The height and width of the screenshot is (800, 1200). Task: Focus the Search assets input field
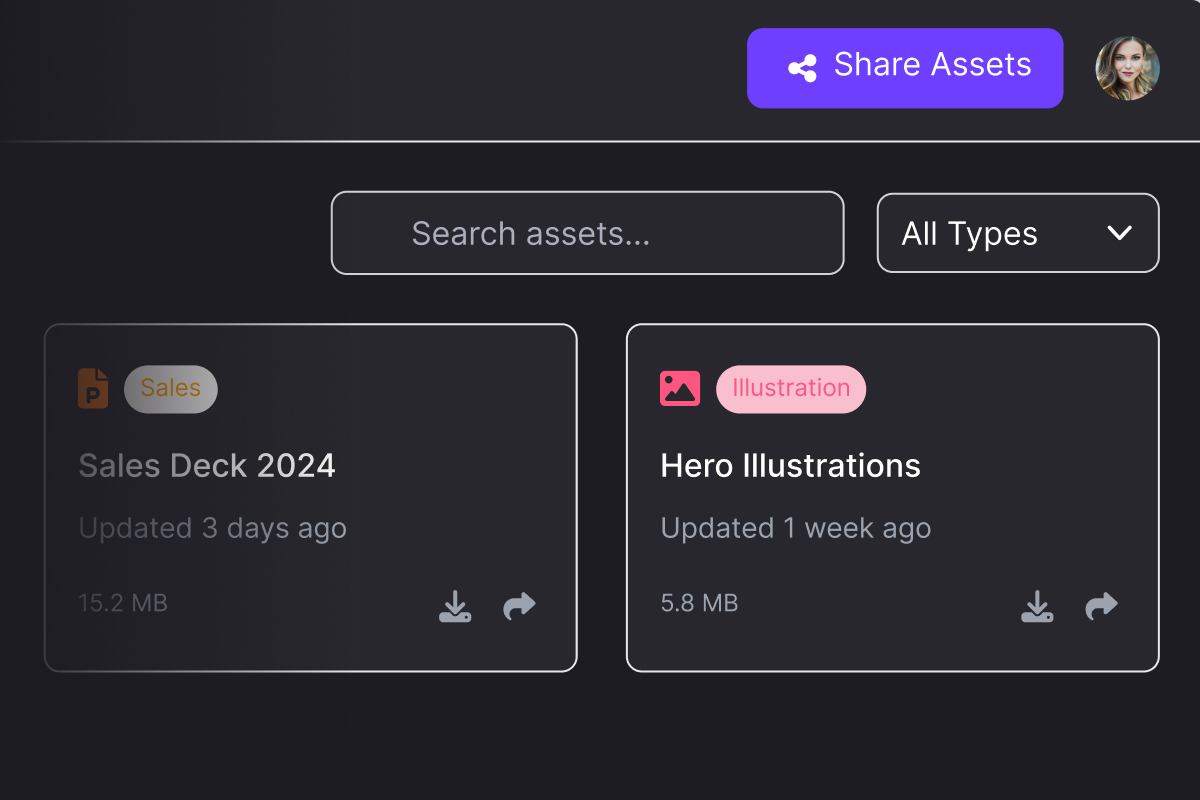[x=588, y=233]
